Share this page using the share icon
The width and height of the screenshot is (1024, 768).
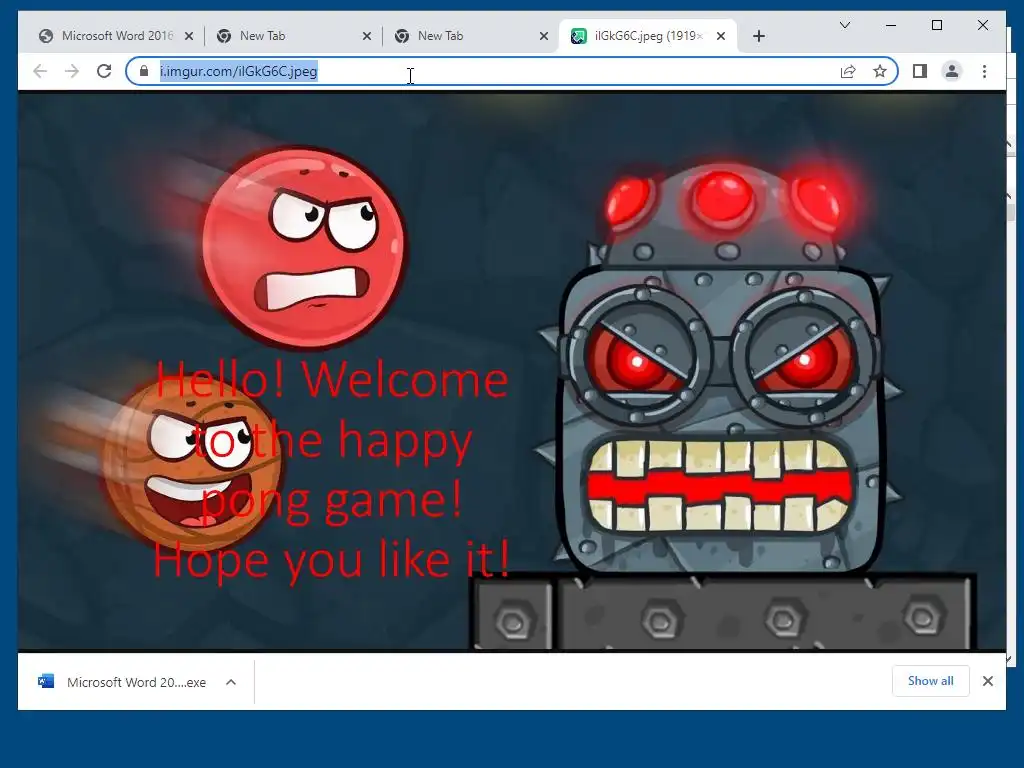(848, 71)
